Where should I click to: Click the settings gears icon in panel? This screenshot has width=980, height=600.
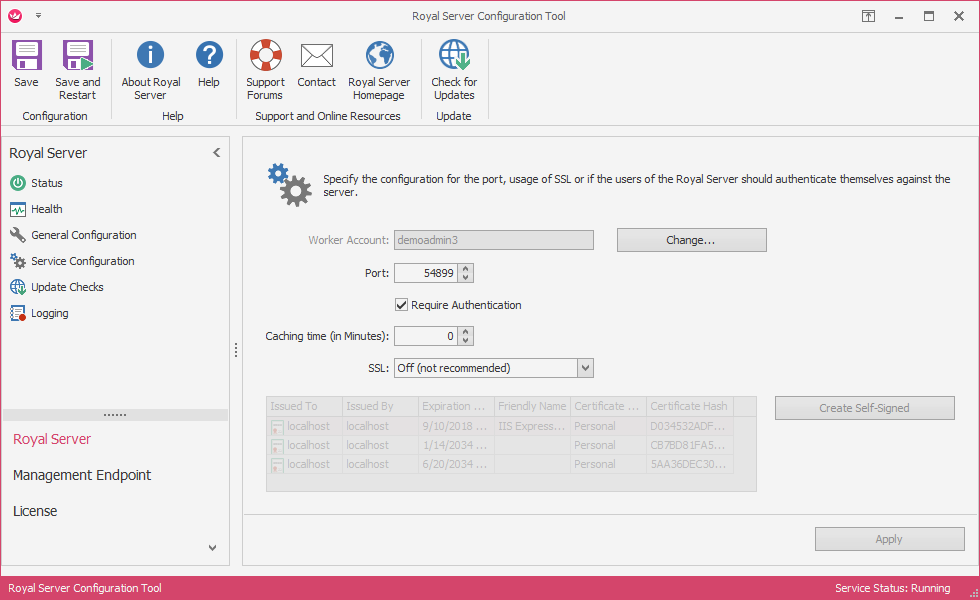coord(289,185)
